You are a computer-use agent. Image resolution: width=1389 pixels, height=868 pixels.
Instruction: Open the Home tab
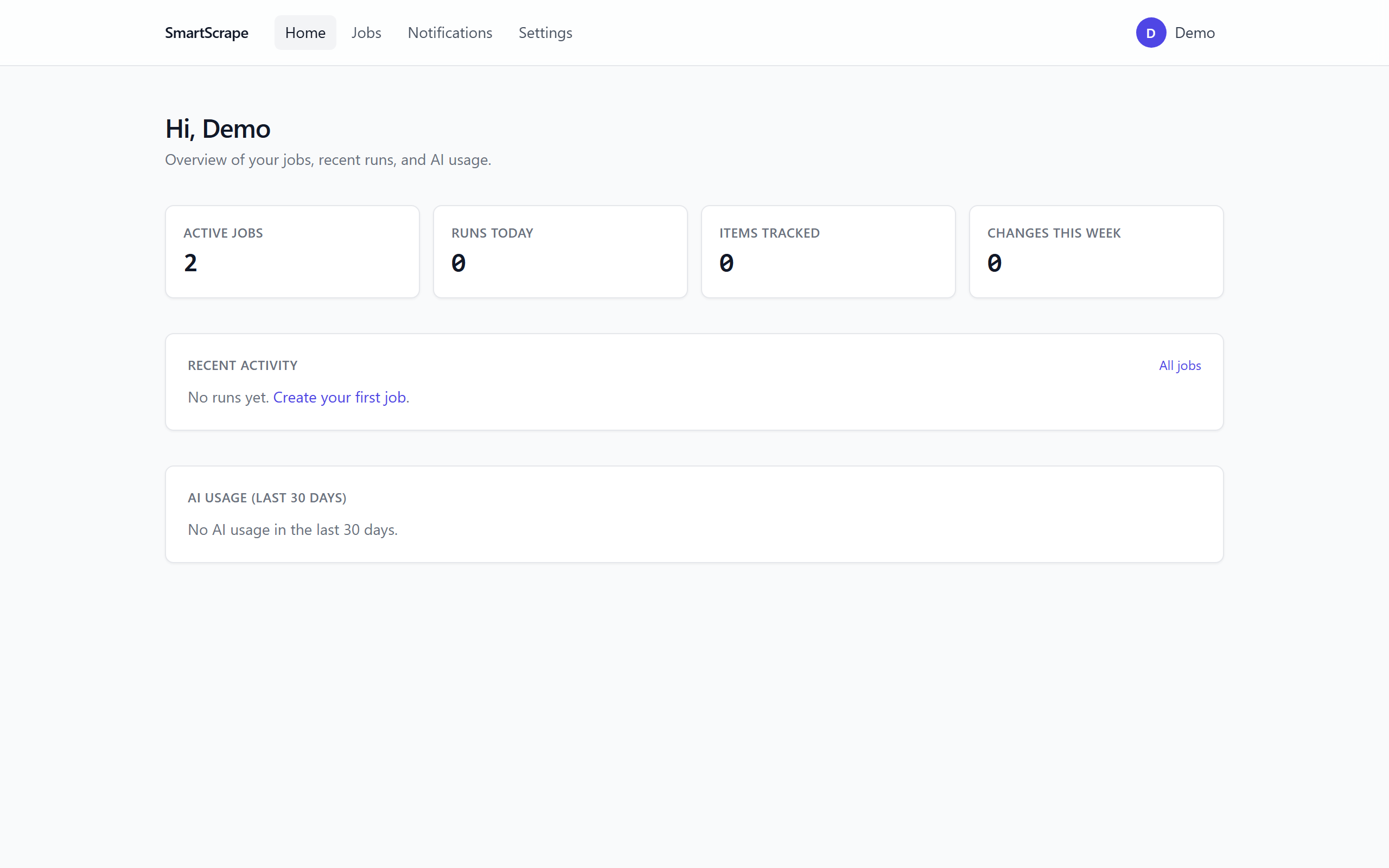click(x=305, y=33)
